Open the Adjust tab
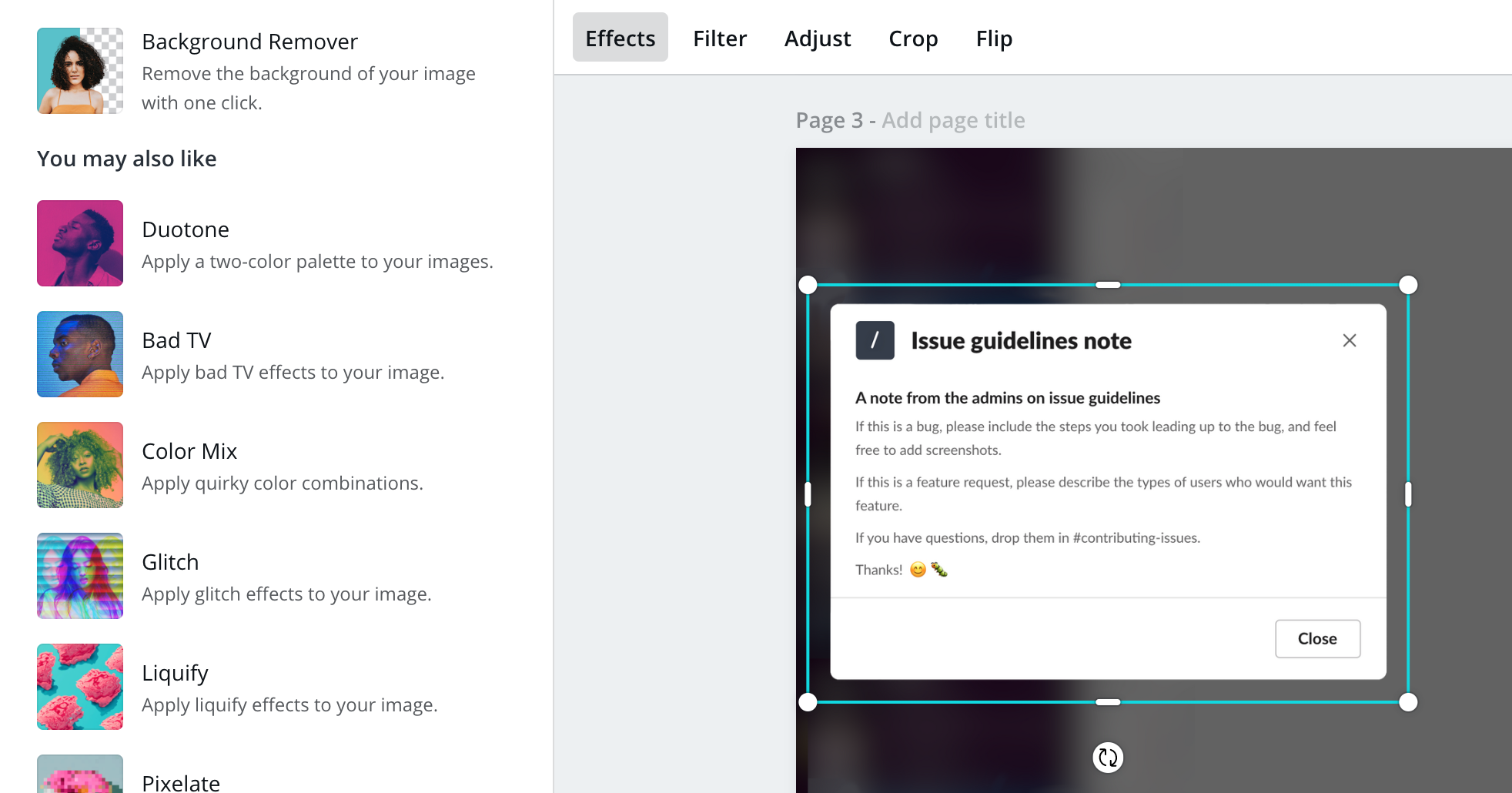Screen dimensions: 1512x793 point(817,38)
